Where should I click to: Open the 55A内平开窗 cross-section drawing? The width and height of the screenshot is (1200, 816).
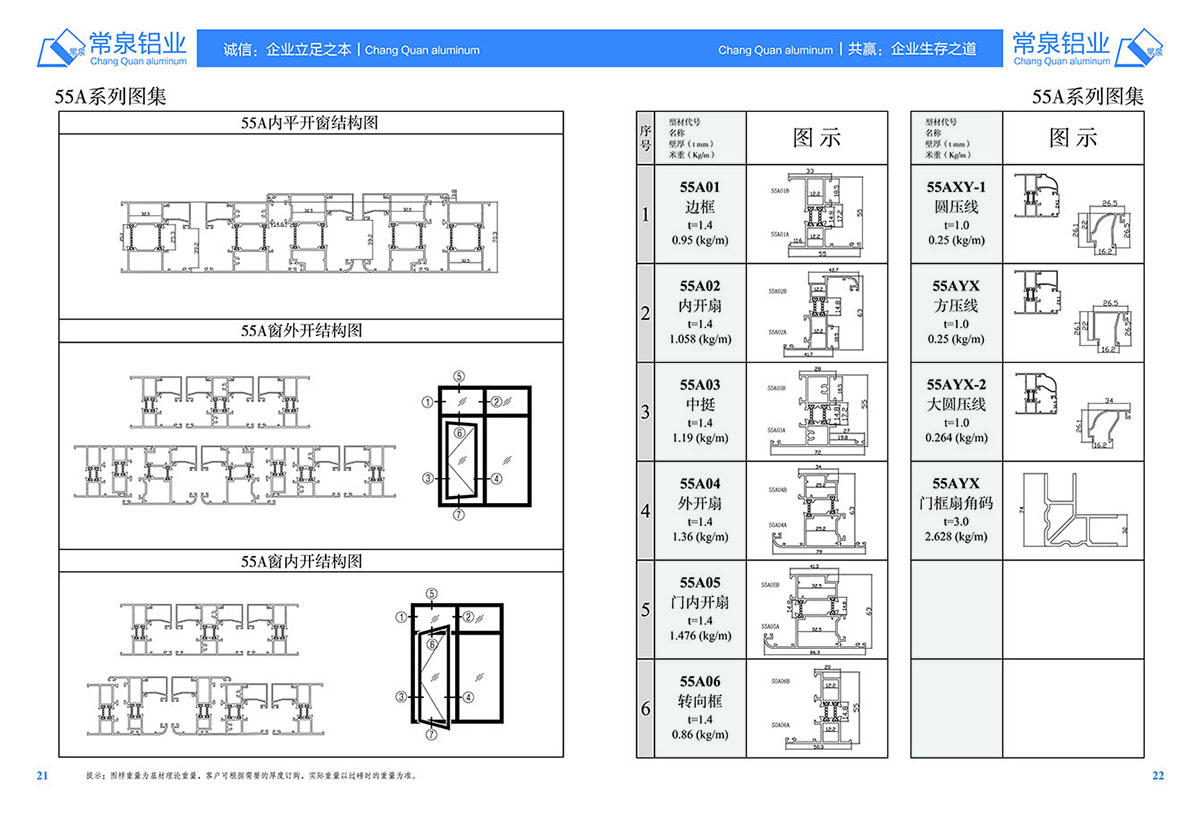(x=307, y=231)
